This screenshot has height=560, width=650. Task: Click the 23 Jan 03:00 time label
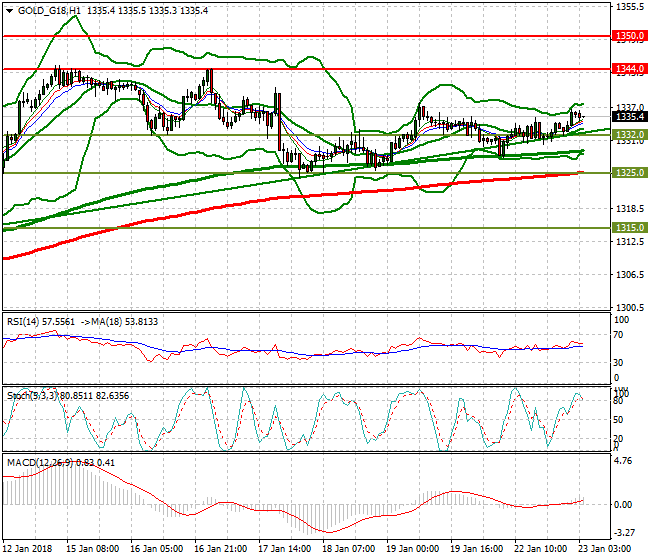tap(604, 549)
